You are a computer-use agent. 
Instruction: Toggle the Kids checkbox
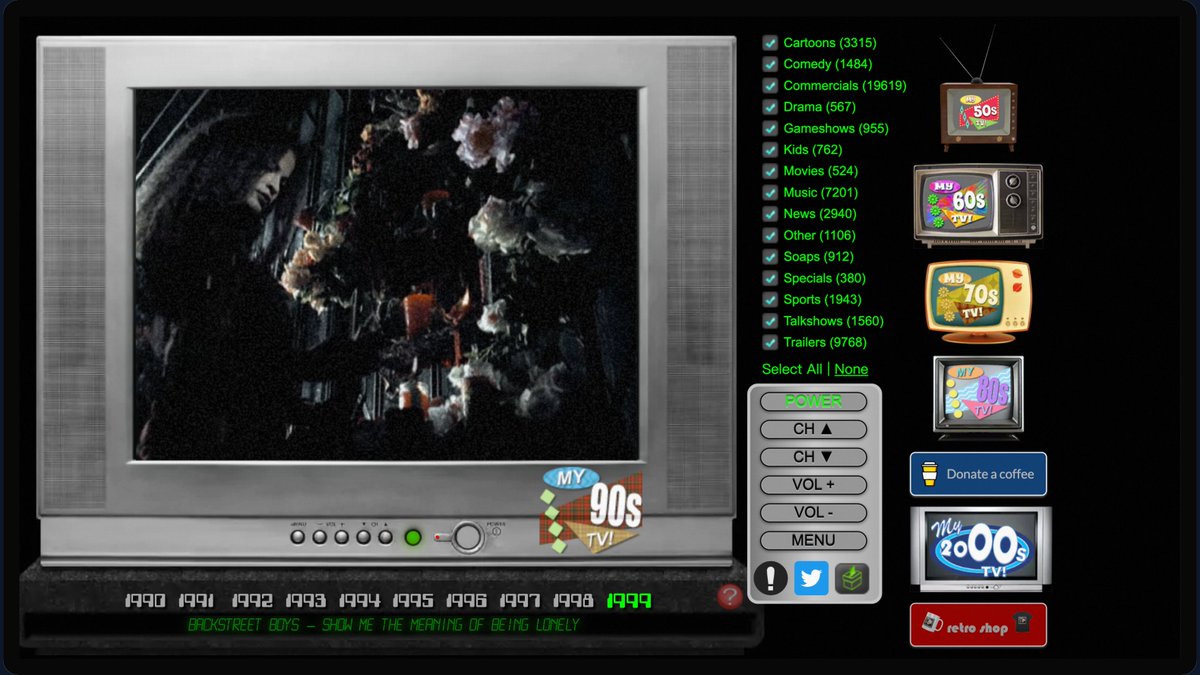pos(770,150)
